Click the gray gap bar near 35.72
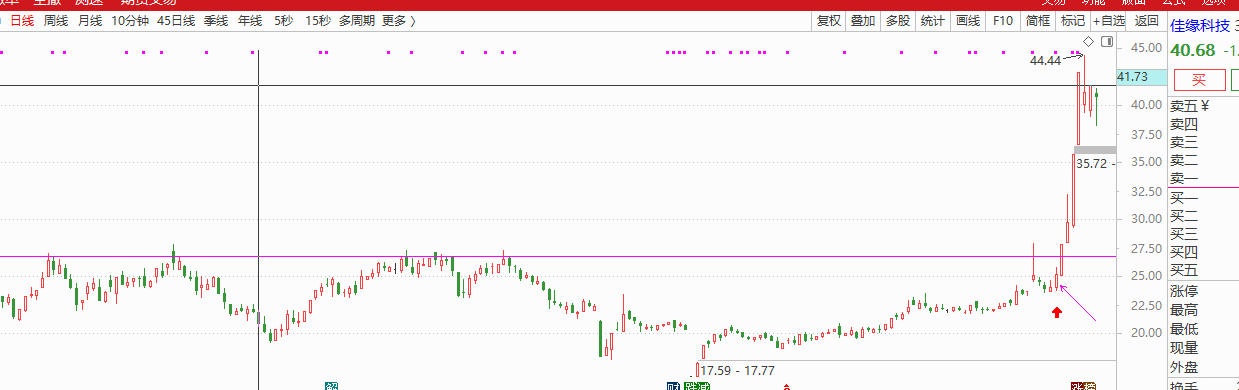The image size is (1239, 390). (x=1094, y=150)
